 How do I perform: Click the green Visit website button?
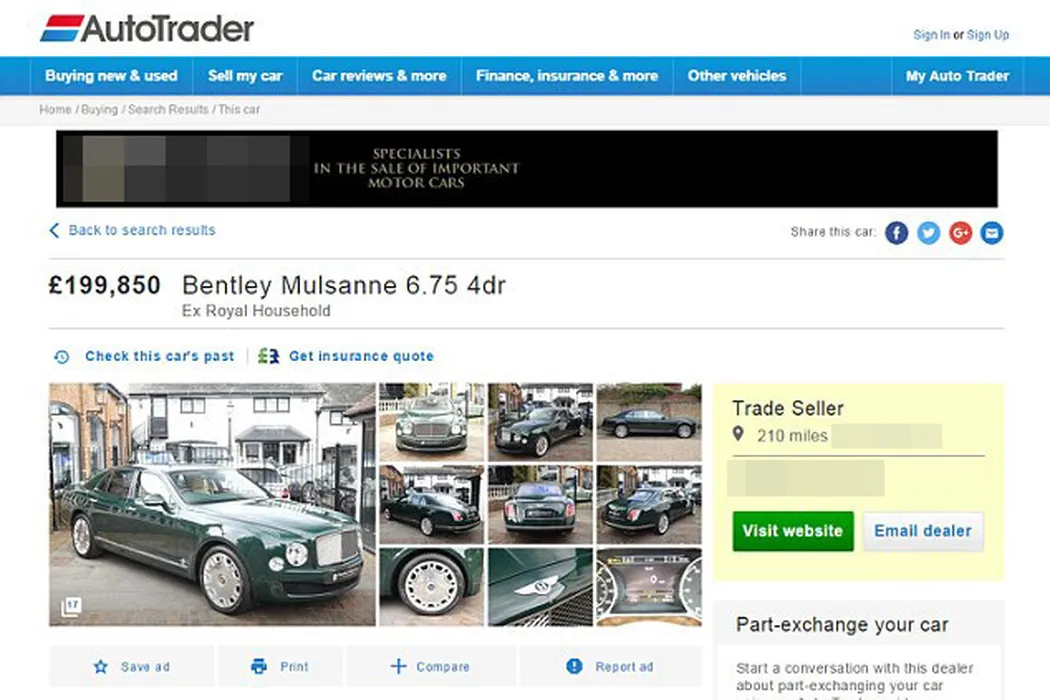pos(793,531)
